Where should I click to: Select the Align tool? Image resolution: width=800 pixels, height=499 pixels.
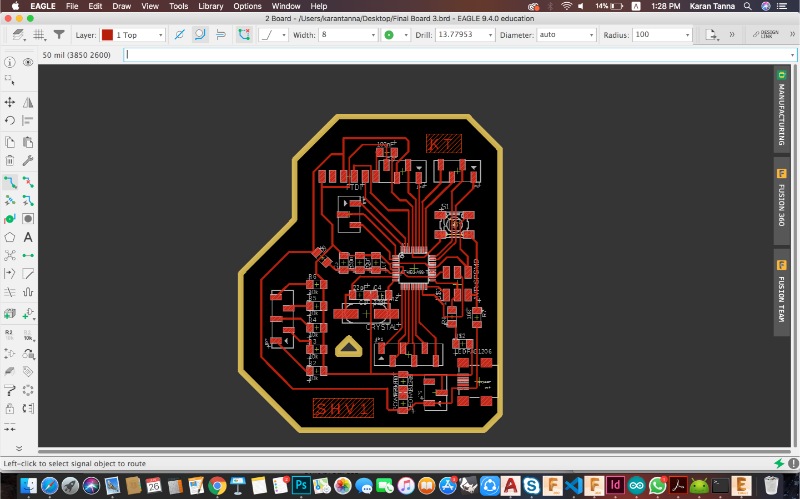pyautogui.click(x=28, y=120)
